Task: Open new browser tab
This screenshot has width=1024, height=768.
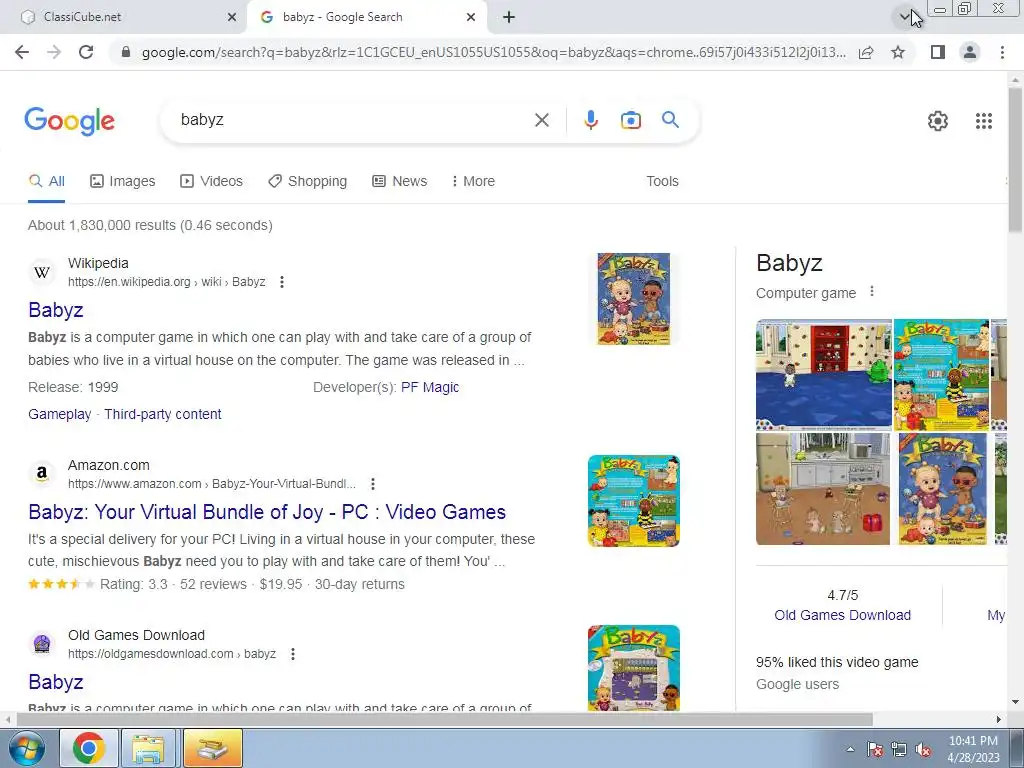Action: [509, 18]
